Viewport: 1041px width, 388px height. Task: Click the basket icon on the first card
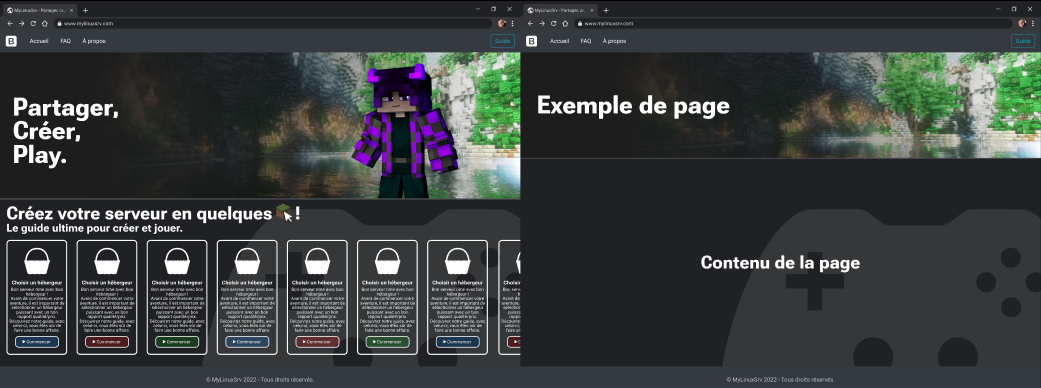tap(37, 261)
